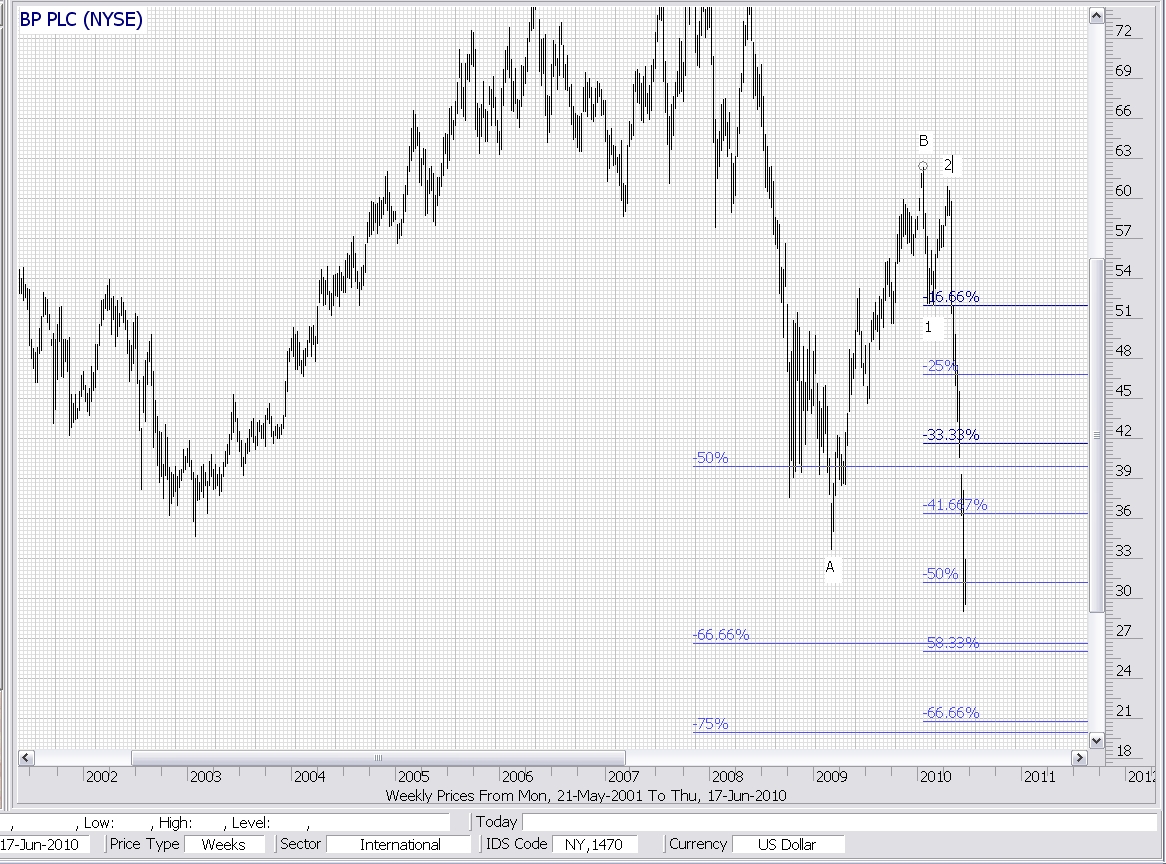Click the horizontal scrollbar thumb

378,758
